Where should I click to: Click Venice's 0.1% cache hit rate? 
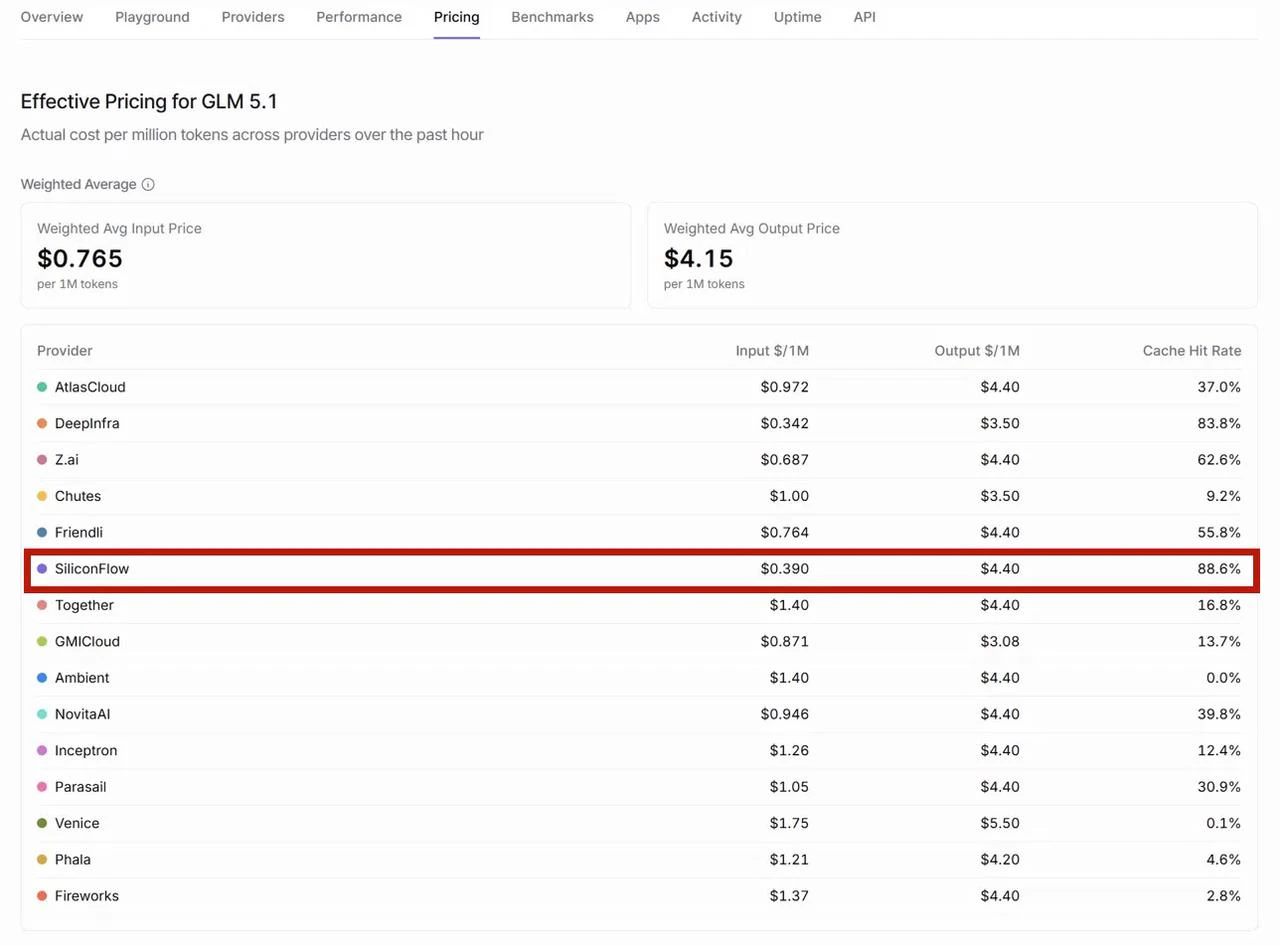[x=1224, y=823]
